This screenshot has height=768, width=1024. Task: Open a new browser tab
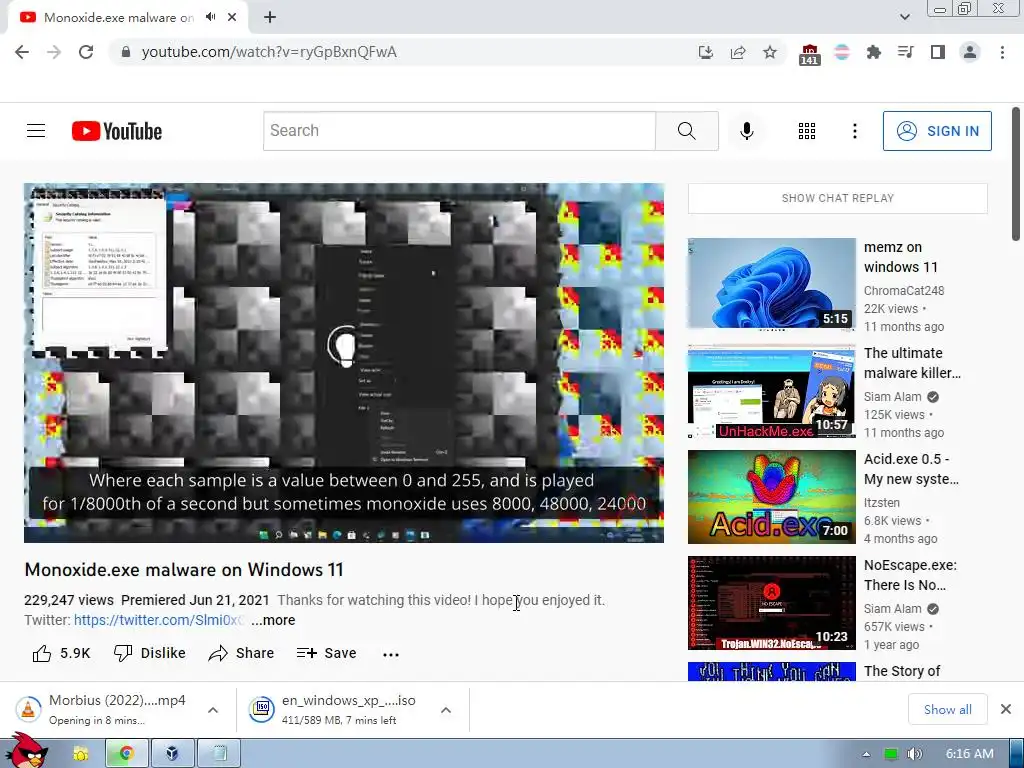click(270, 17)
